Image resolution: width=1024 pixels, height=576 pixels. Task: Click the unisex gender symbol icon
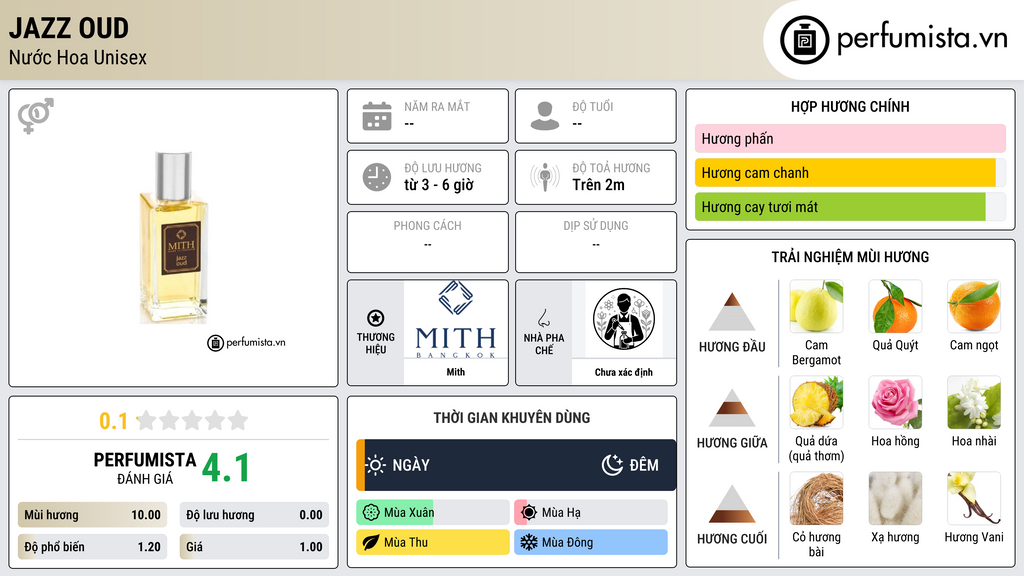(x=36, y=116)
